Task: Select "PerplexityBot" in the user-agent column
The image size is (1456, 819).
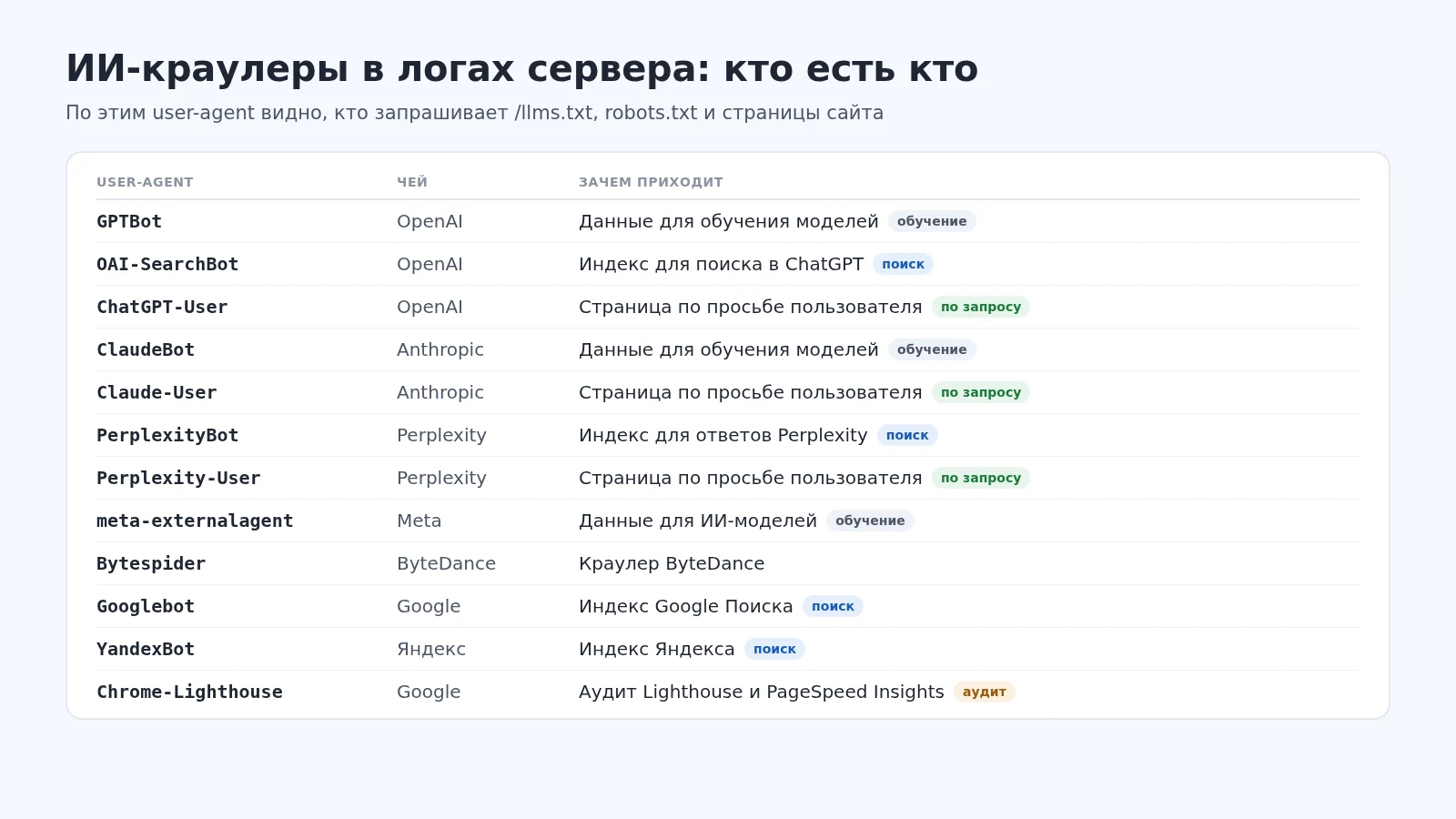Action: point(167,435)
